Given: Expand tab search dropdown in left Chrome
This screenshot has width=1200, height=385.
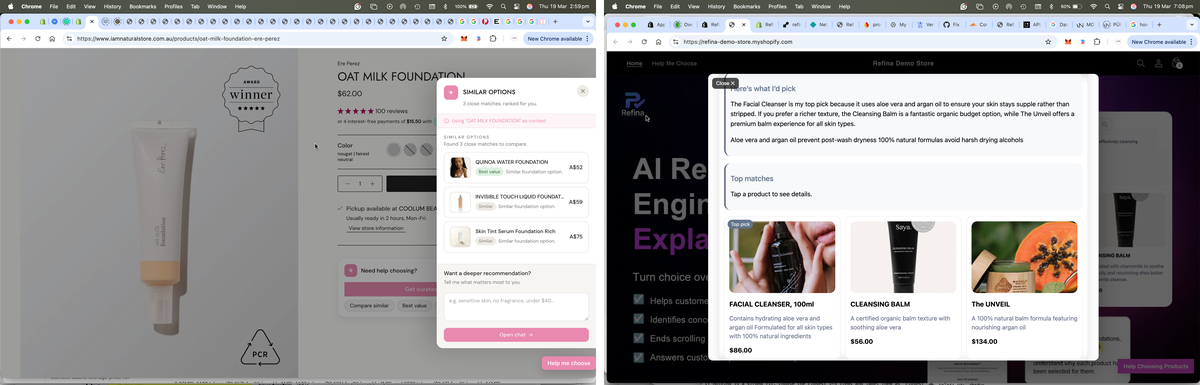Looking at the screenshot, I should pos(587,21).
